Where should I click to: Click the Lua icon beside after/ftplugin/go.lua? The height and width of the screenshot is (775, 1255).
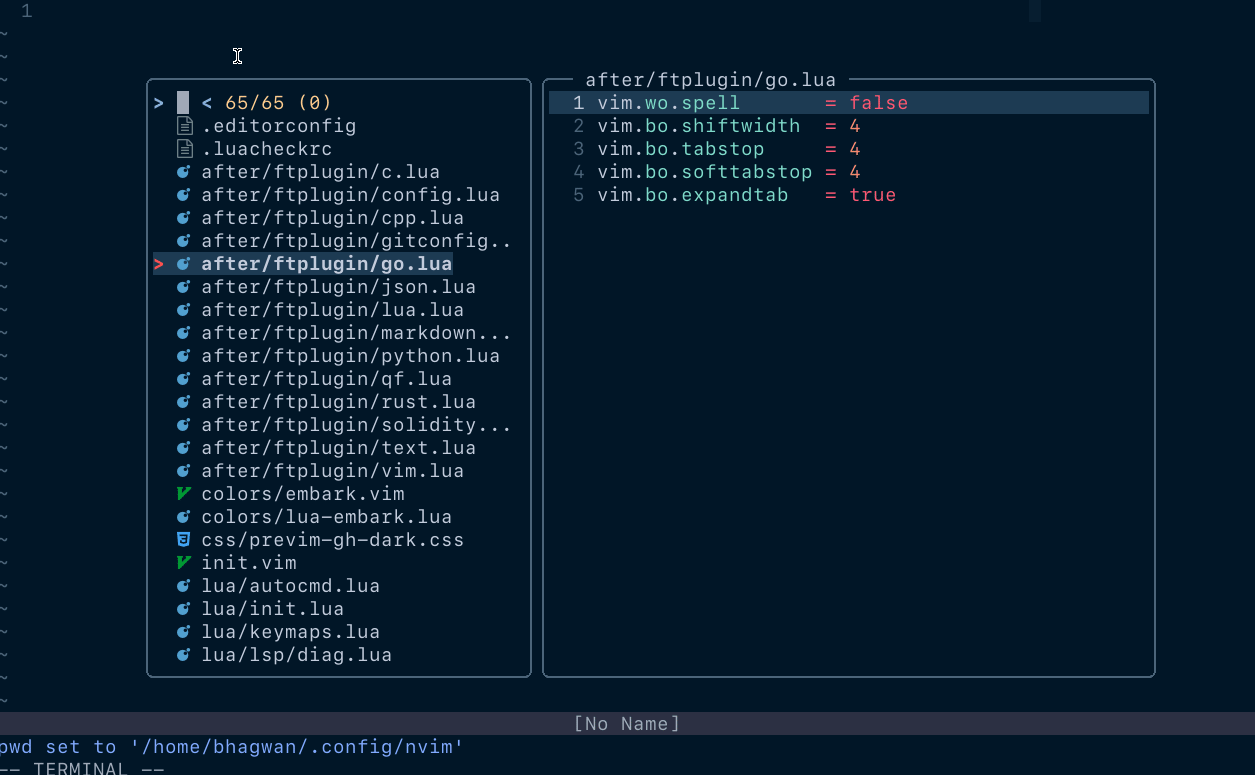click(x=184, y=264)
